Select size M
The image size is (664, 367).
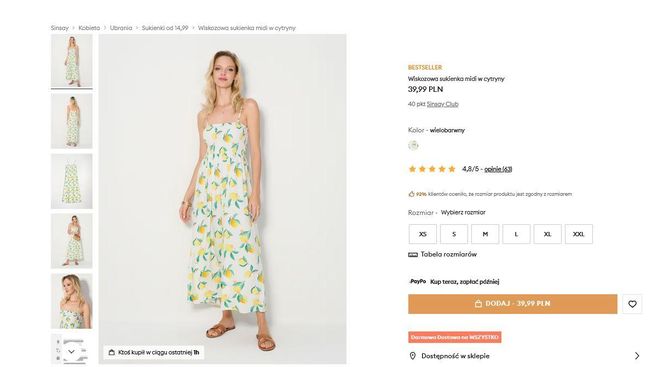pyautogui.click(x=485, y=234)
